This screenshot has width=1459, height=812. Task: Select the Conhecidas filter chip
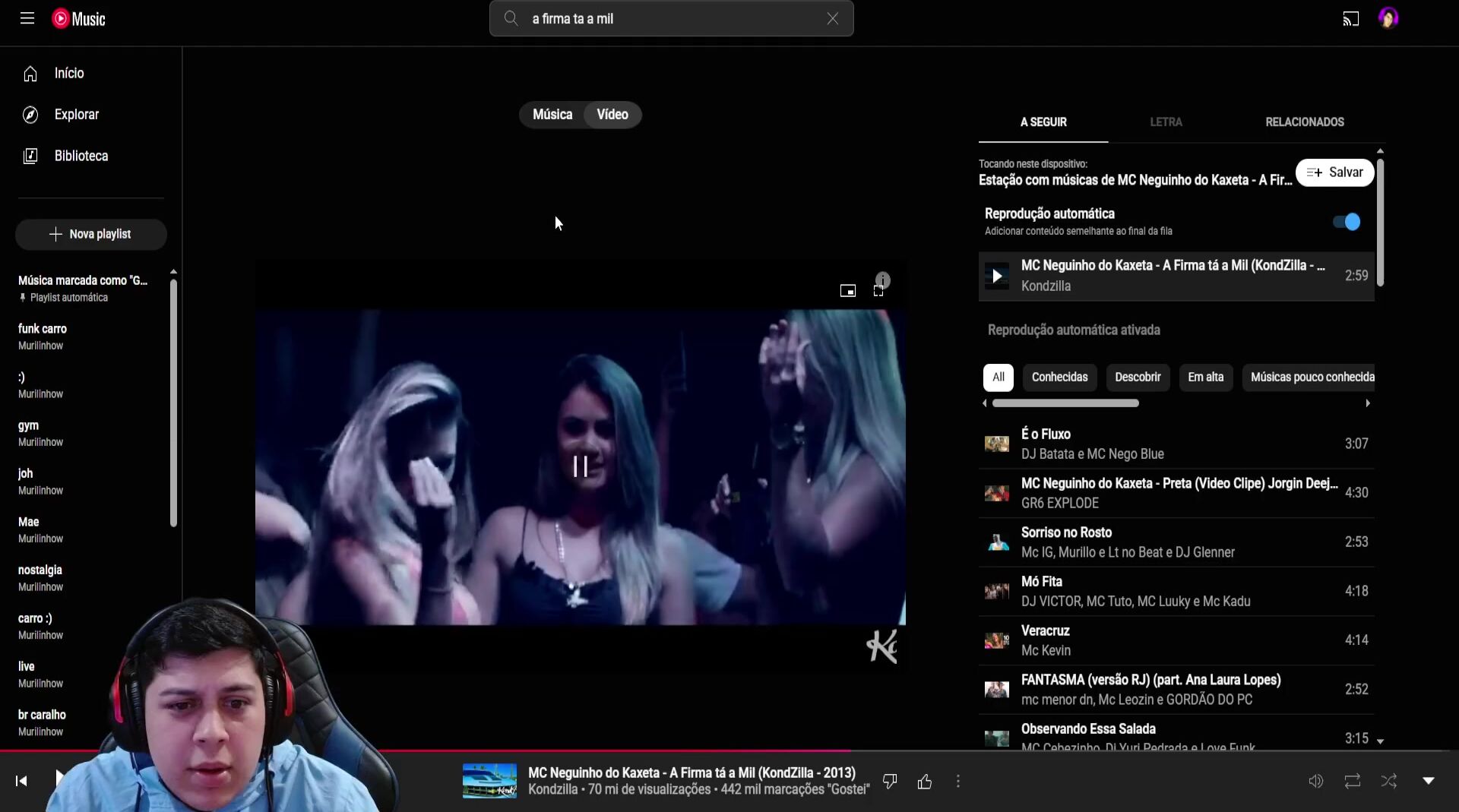[x=1059, y=377]
